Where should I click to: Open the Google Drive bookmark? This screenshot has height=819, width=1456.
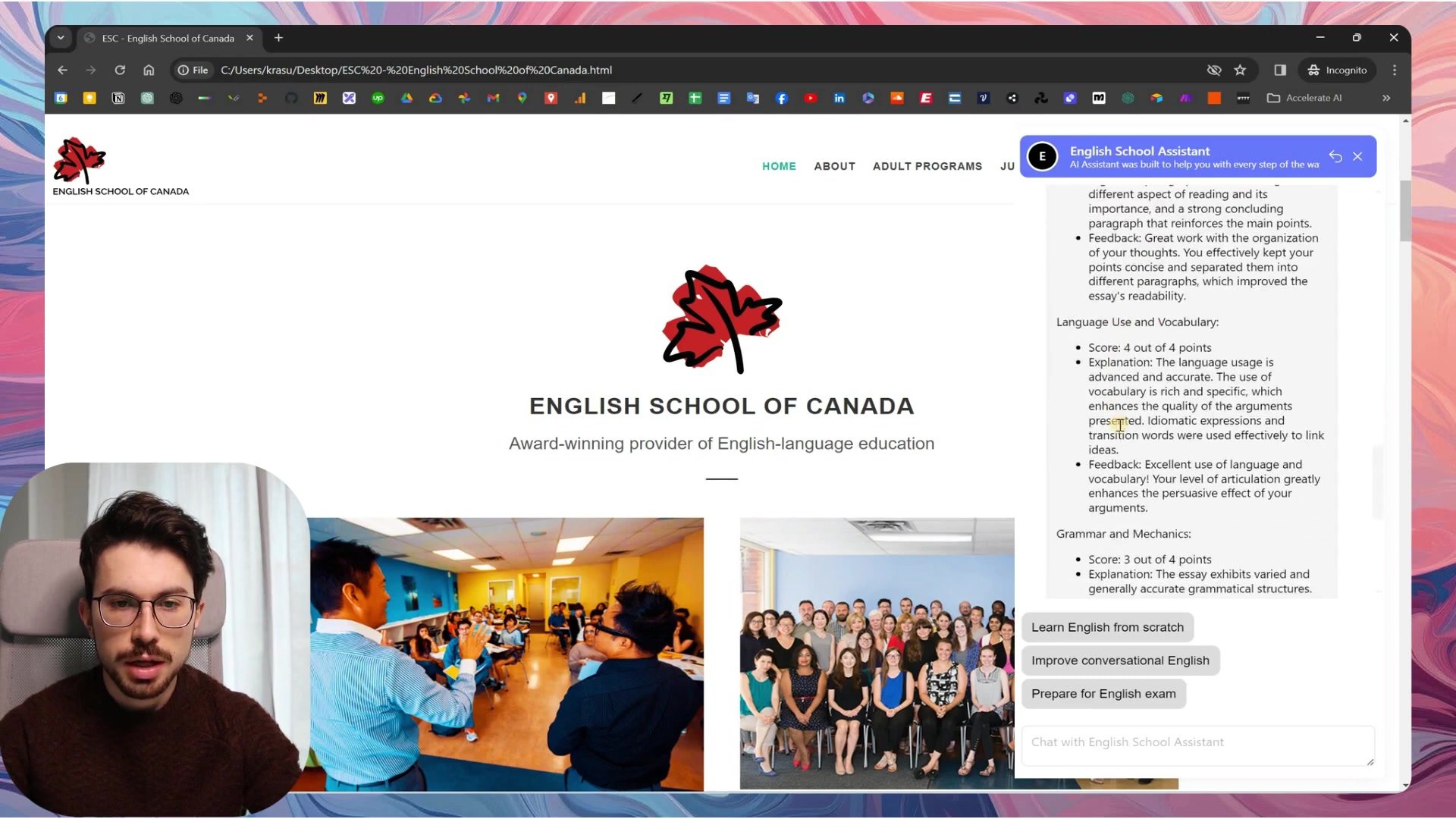406,98
